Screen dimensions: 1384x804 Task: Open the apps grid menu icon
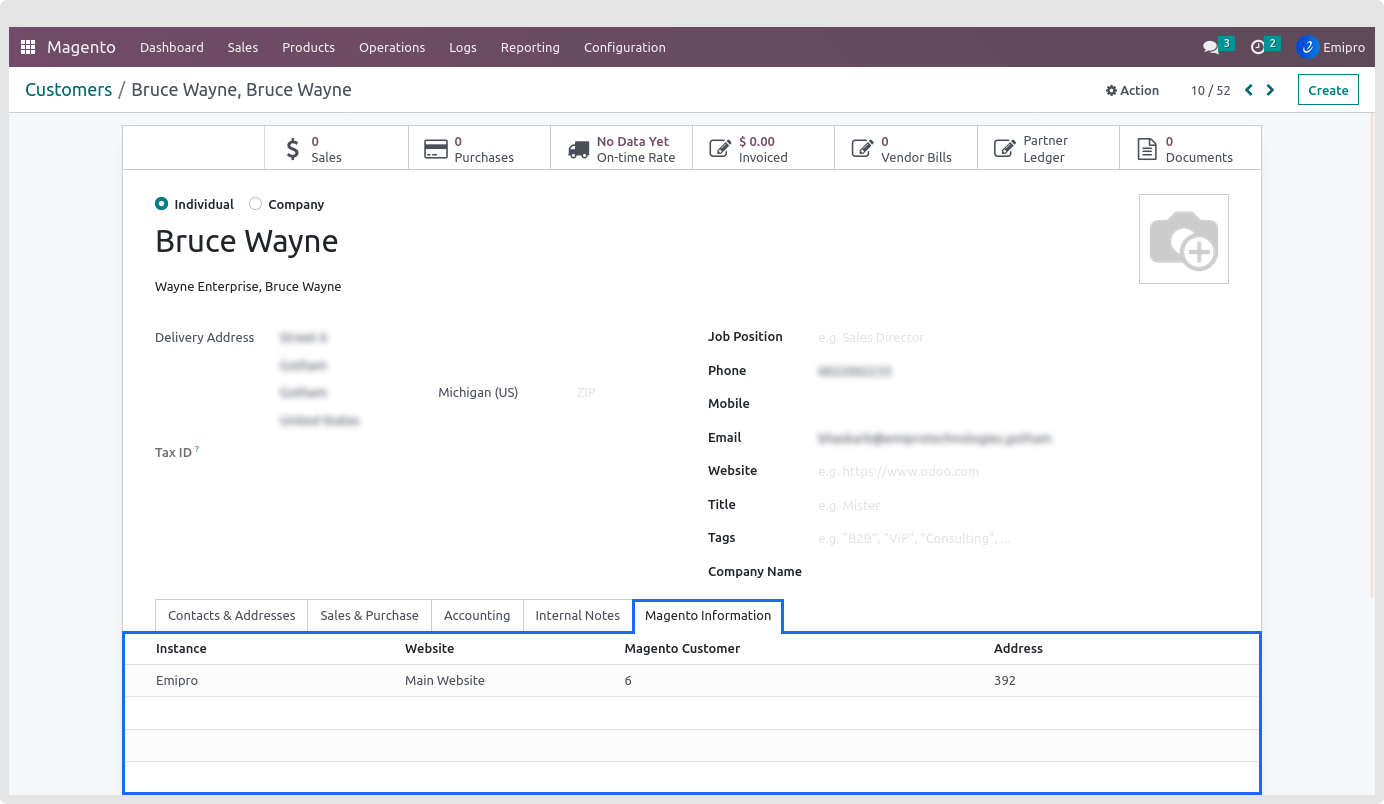(28, 47)
